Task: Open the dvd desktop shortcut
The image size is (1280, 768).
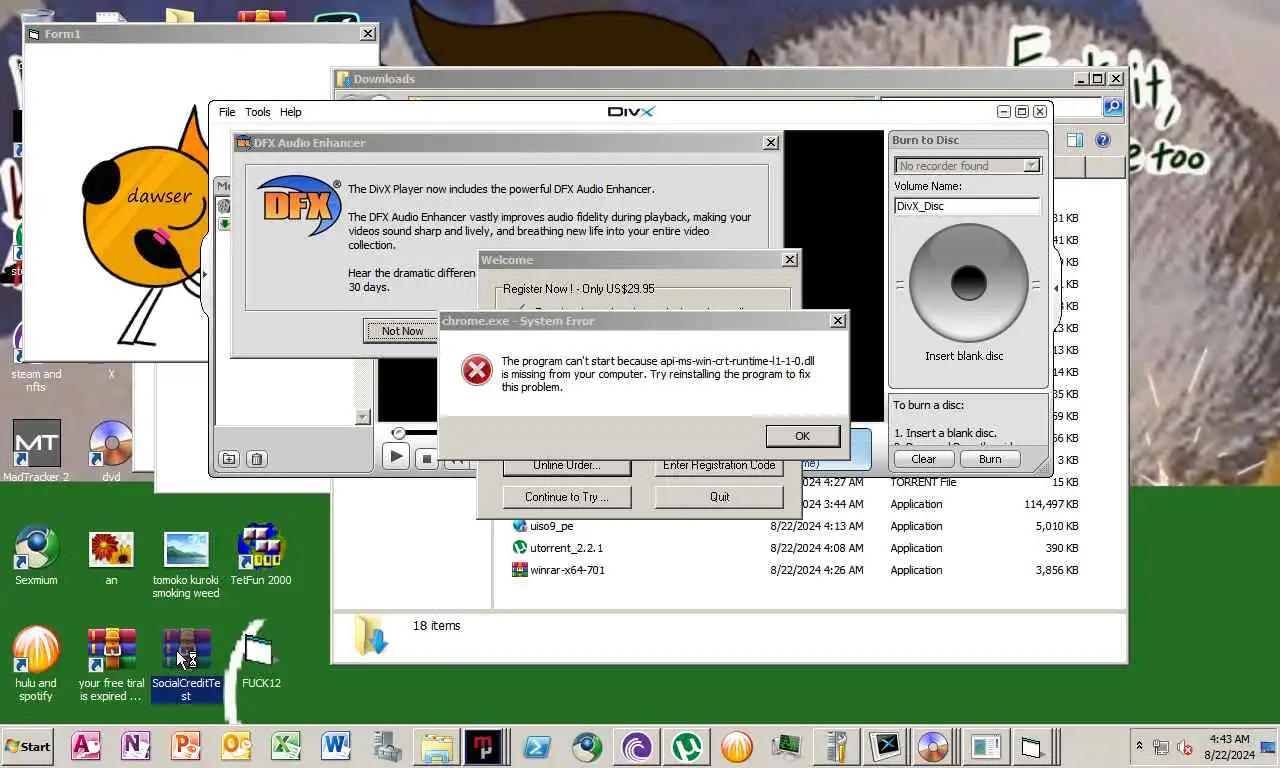Action: (x=111, y=451)
